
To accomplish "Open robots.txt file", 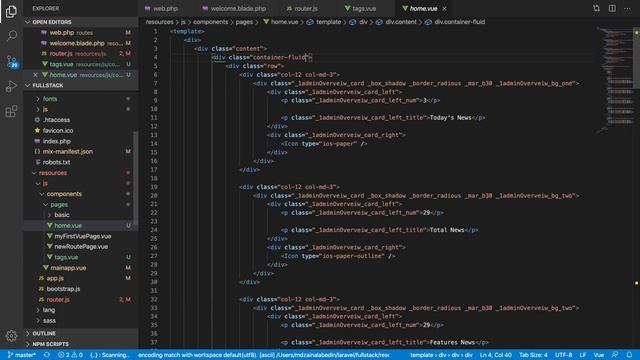I will [x=82, y=162].
